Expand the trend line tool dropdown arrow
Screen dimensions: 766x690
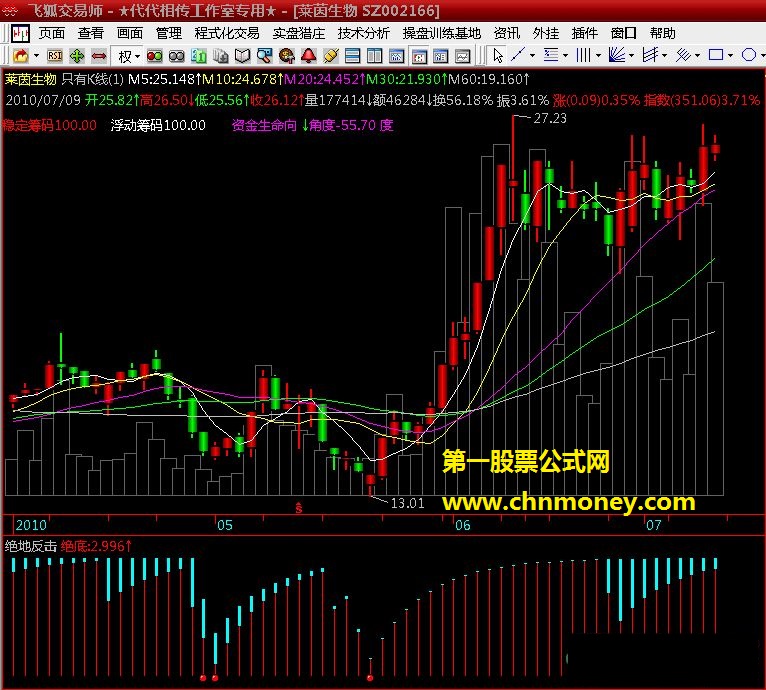[532, 56]
